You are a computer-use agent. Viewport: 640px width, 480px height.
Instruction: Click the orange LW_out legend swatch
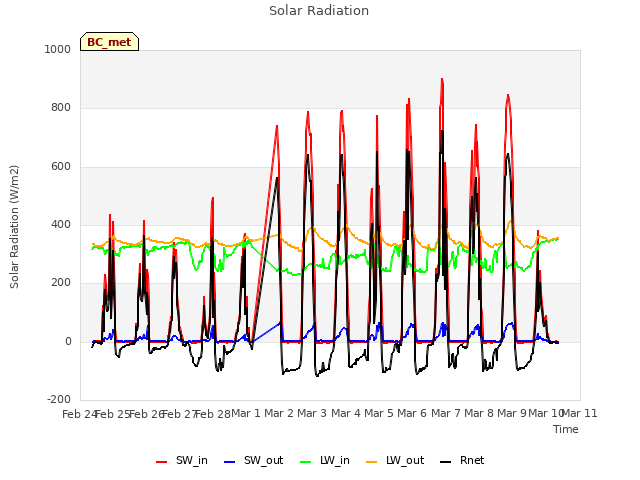[x=372, y=462]
